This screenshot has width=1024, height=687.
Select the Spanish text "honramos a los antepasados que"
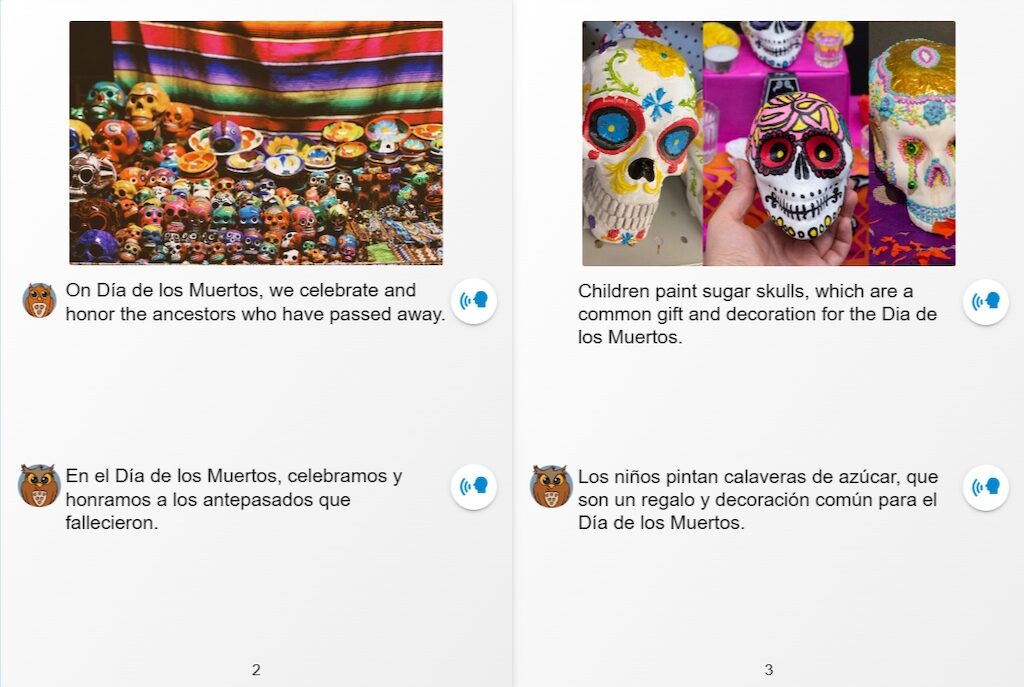[208, 500]
